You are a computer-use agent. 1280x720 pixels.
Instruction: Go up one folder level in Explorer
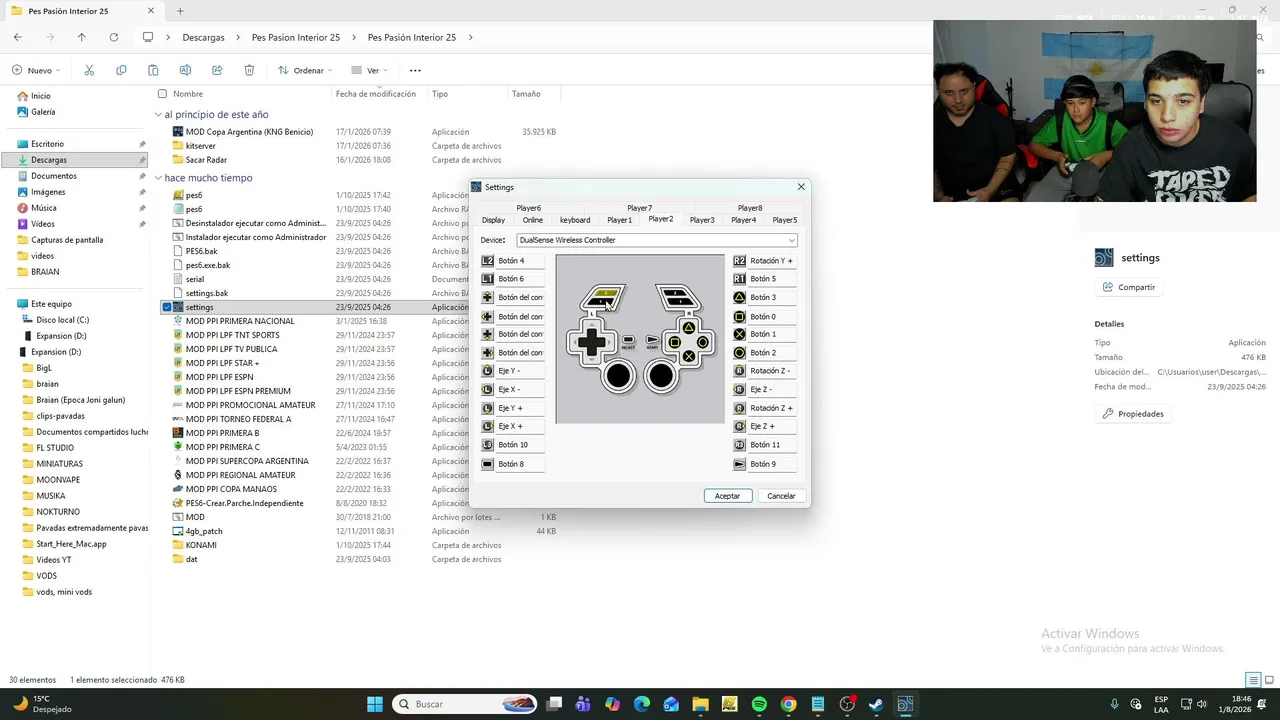coord(82,37)
